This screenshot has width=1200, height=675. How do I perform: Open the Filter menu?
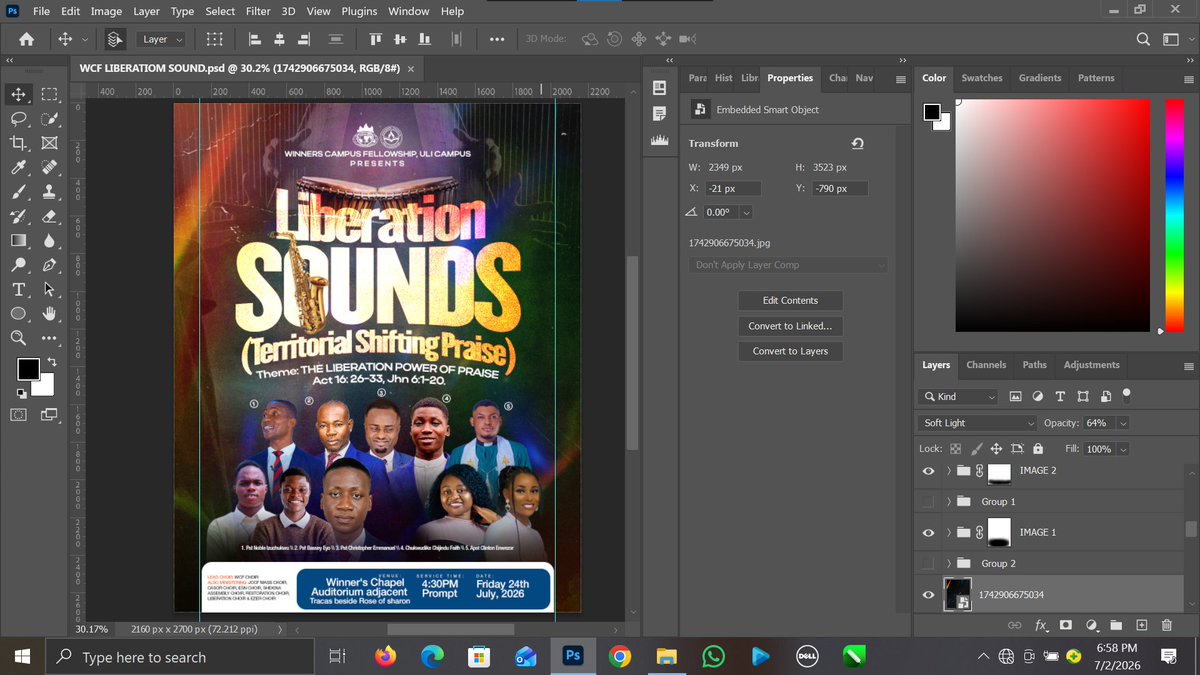pos(258,11)
